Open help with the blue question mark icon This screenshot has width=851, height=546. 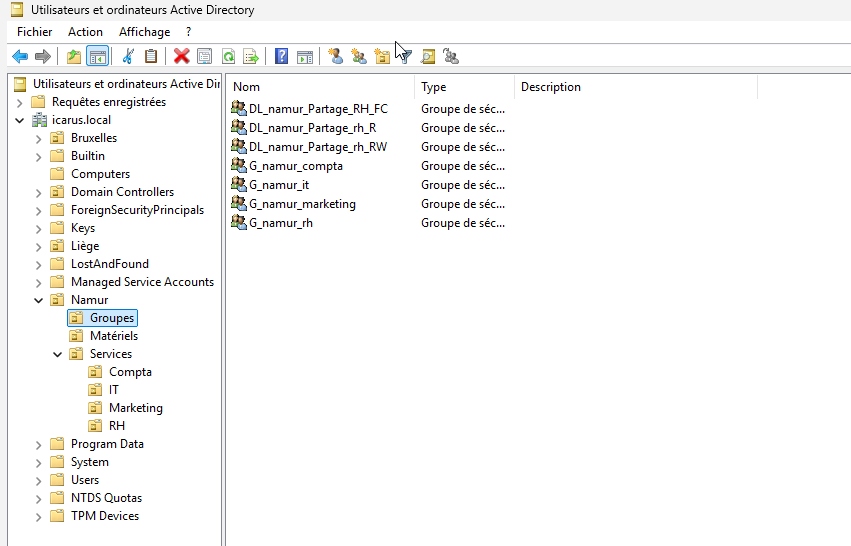pyautogui.click(x=281, y=56)
